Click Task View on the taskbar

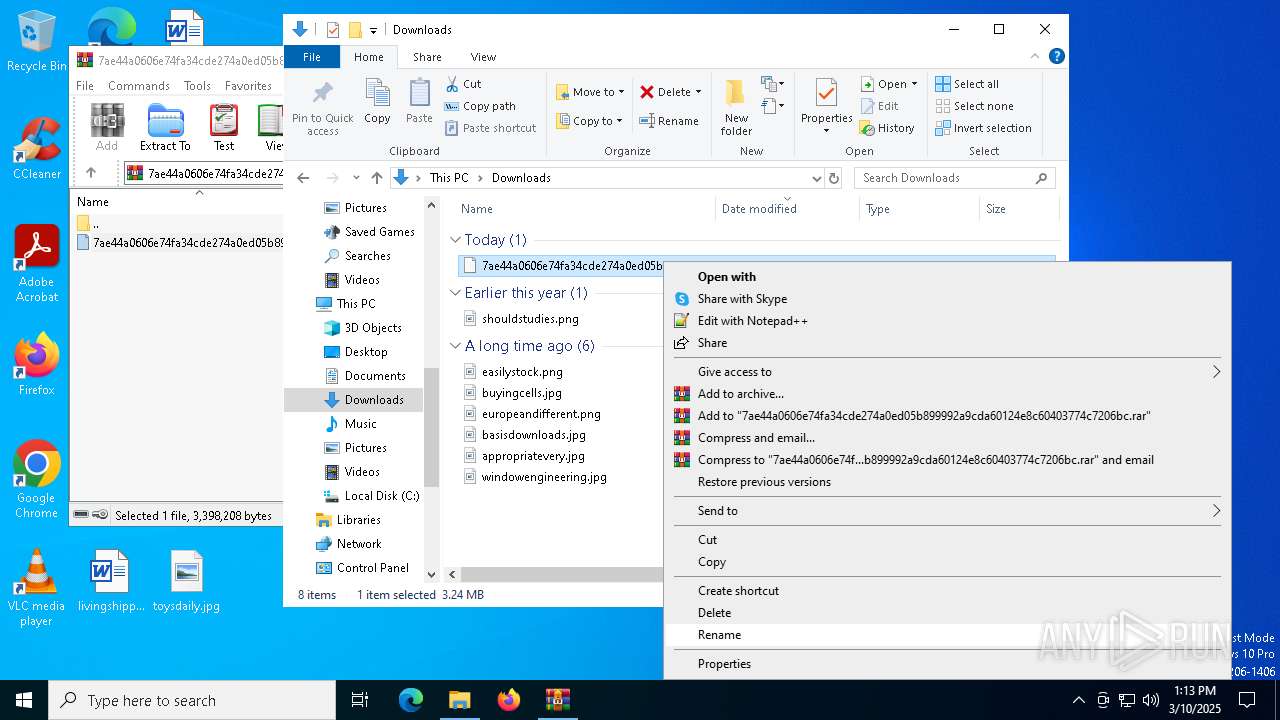coord(360,700)
